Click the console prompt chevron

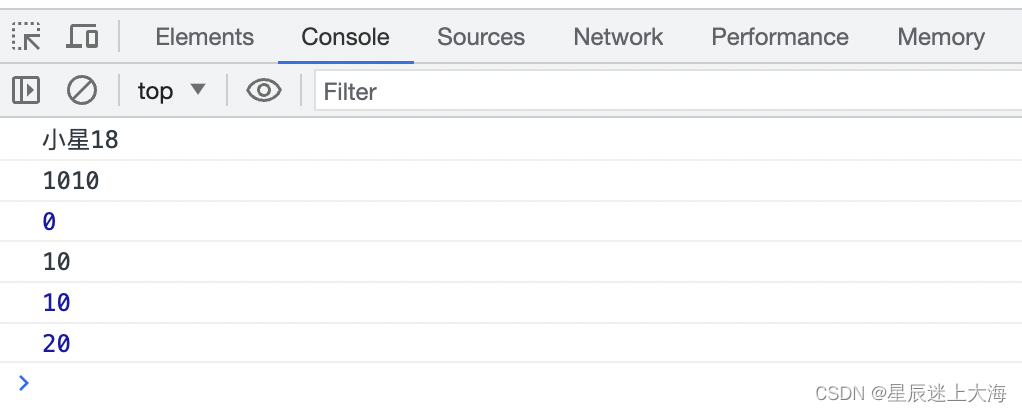pos(23,383)
